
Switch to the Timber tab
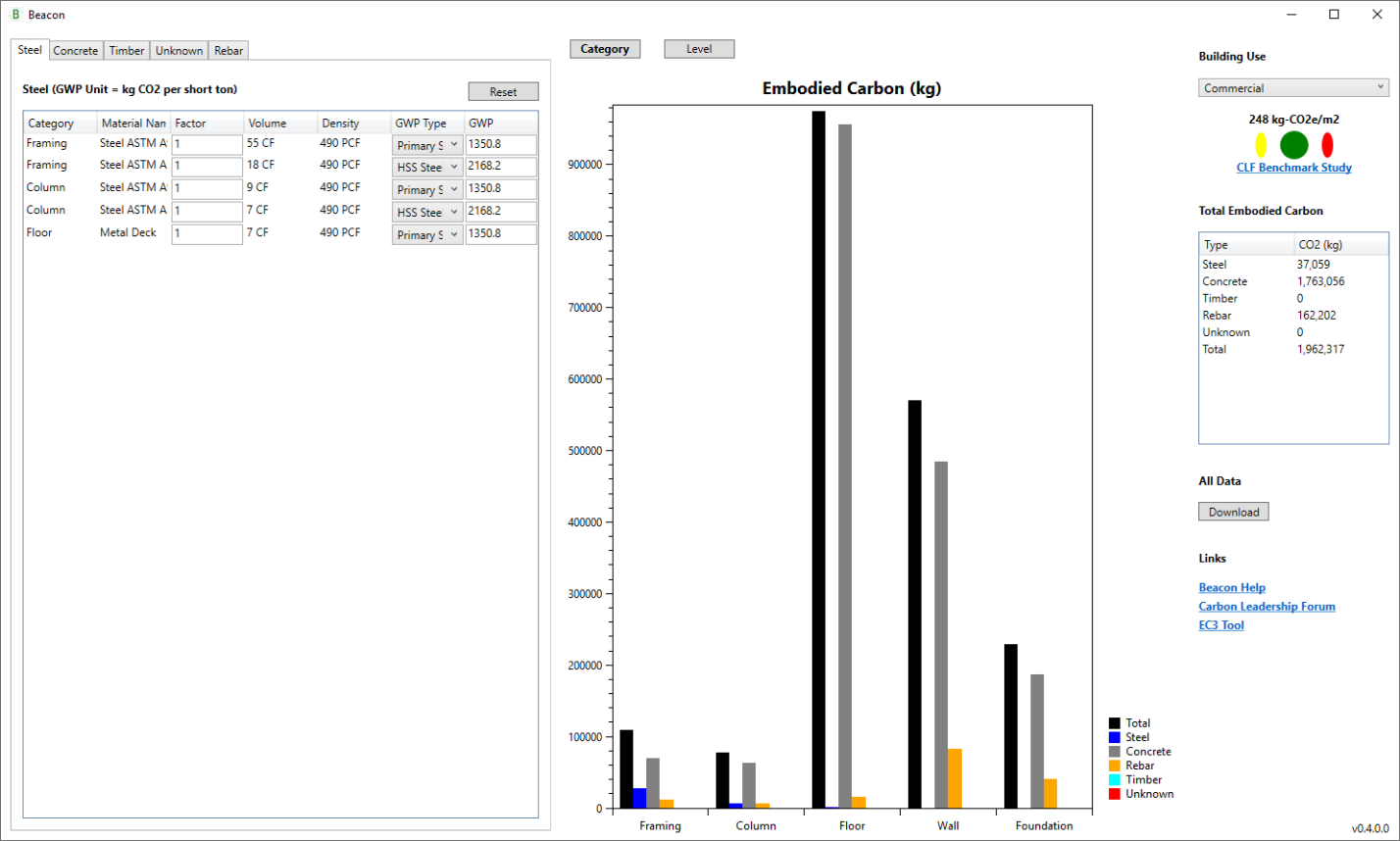[126, 51]
